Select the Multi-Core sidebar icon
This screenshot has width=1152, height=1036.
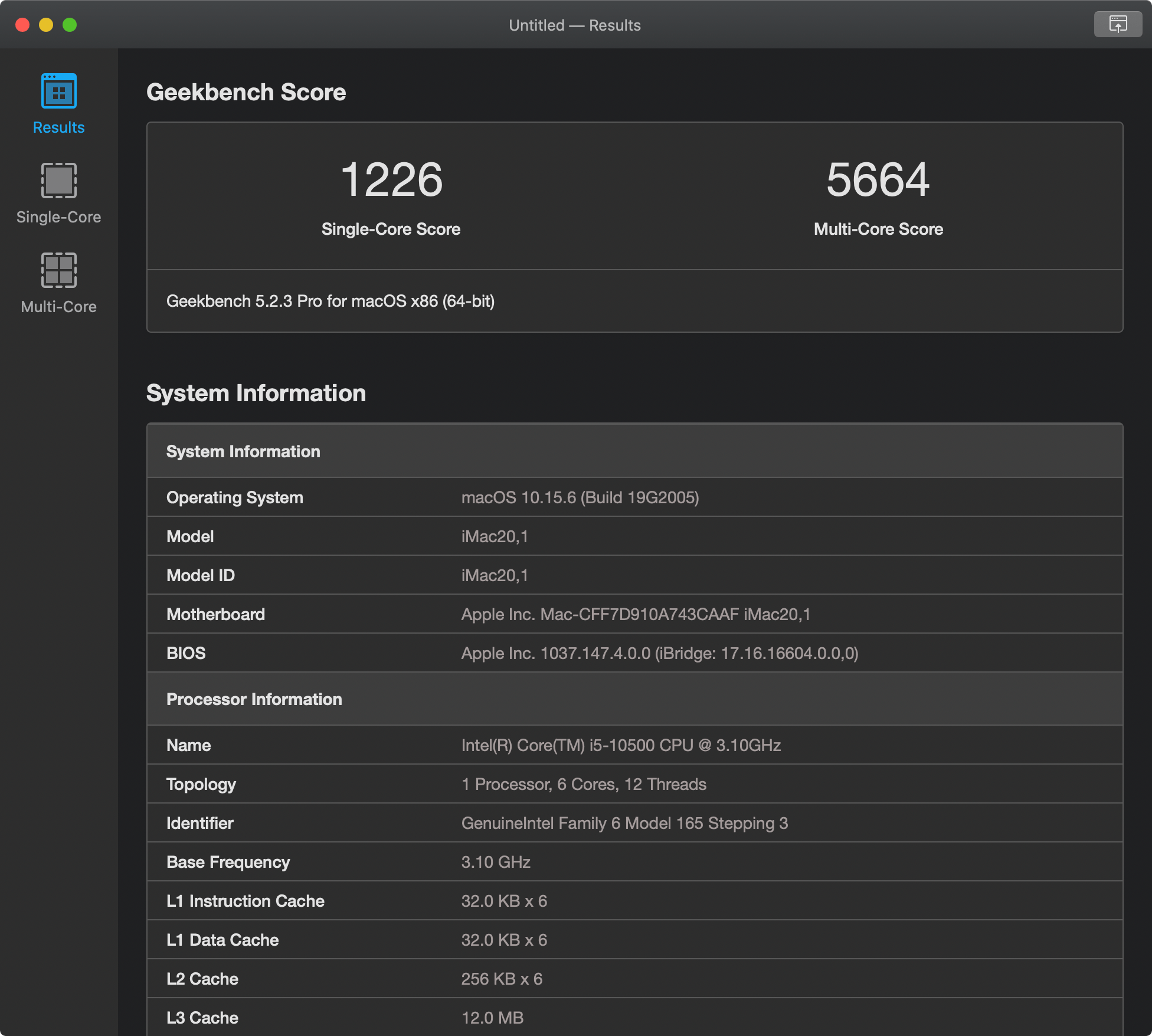58,270
